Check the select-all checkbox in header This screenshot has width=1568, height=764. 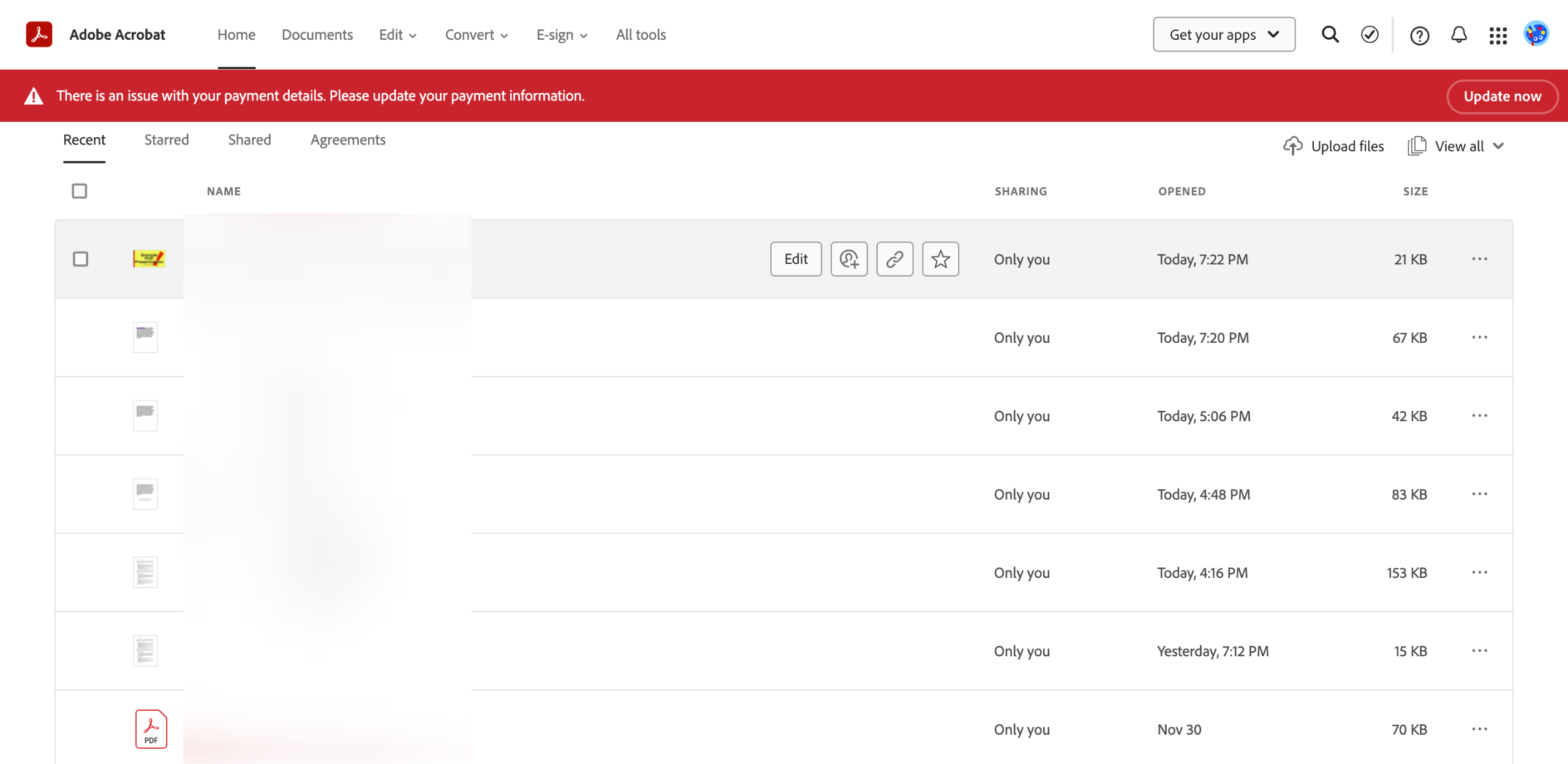(x=80, y=191)
